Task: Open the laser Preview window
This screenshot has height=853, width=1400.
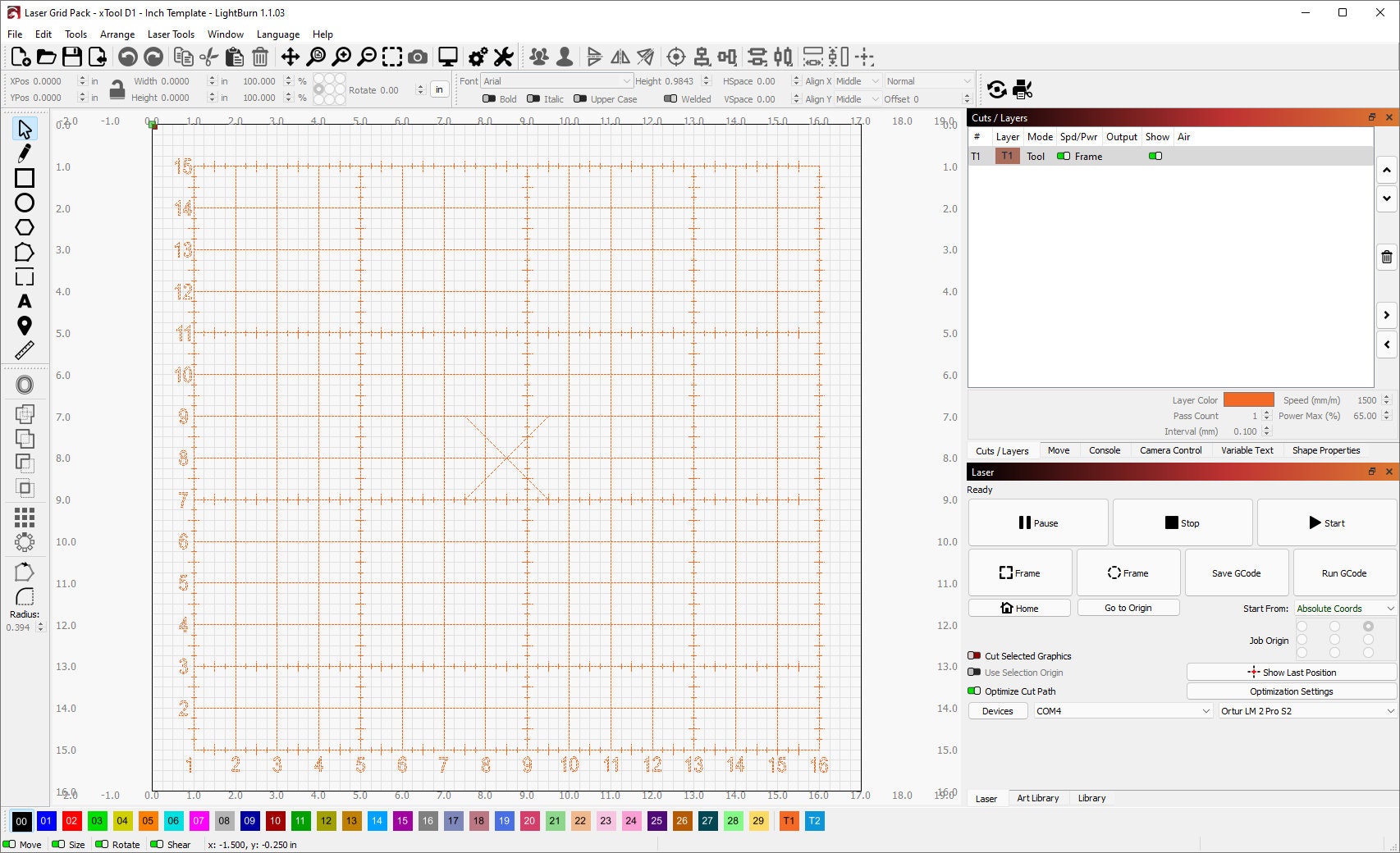Action: [446, 57]
